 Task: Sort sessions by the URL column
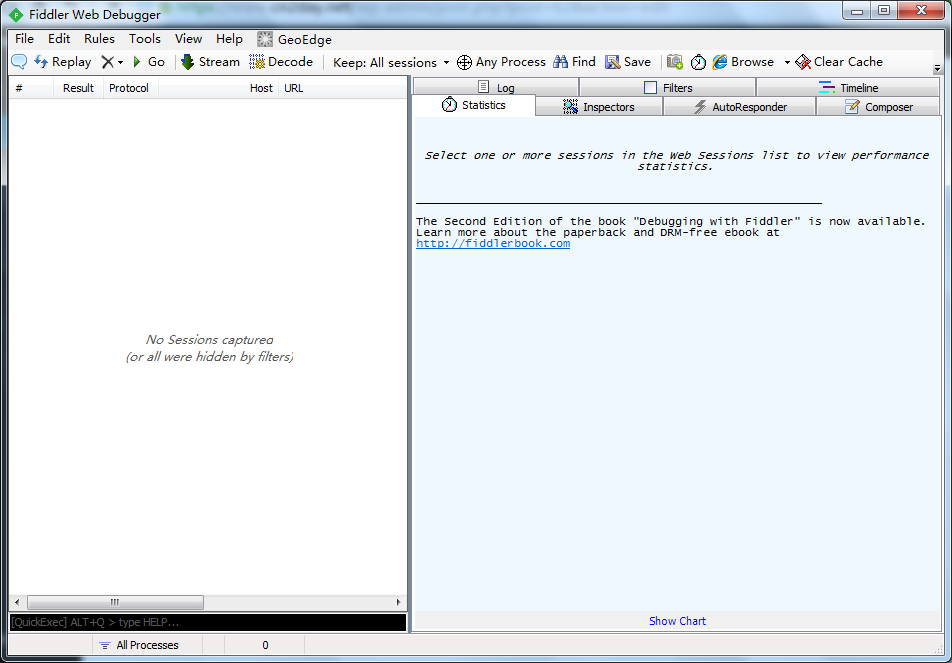(342, 88)
